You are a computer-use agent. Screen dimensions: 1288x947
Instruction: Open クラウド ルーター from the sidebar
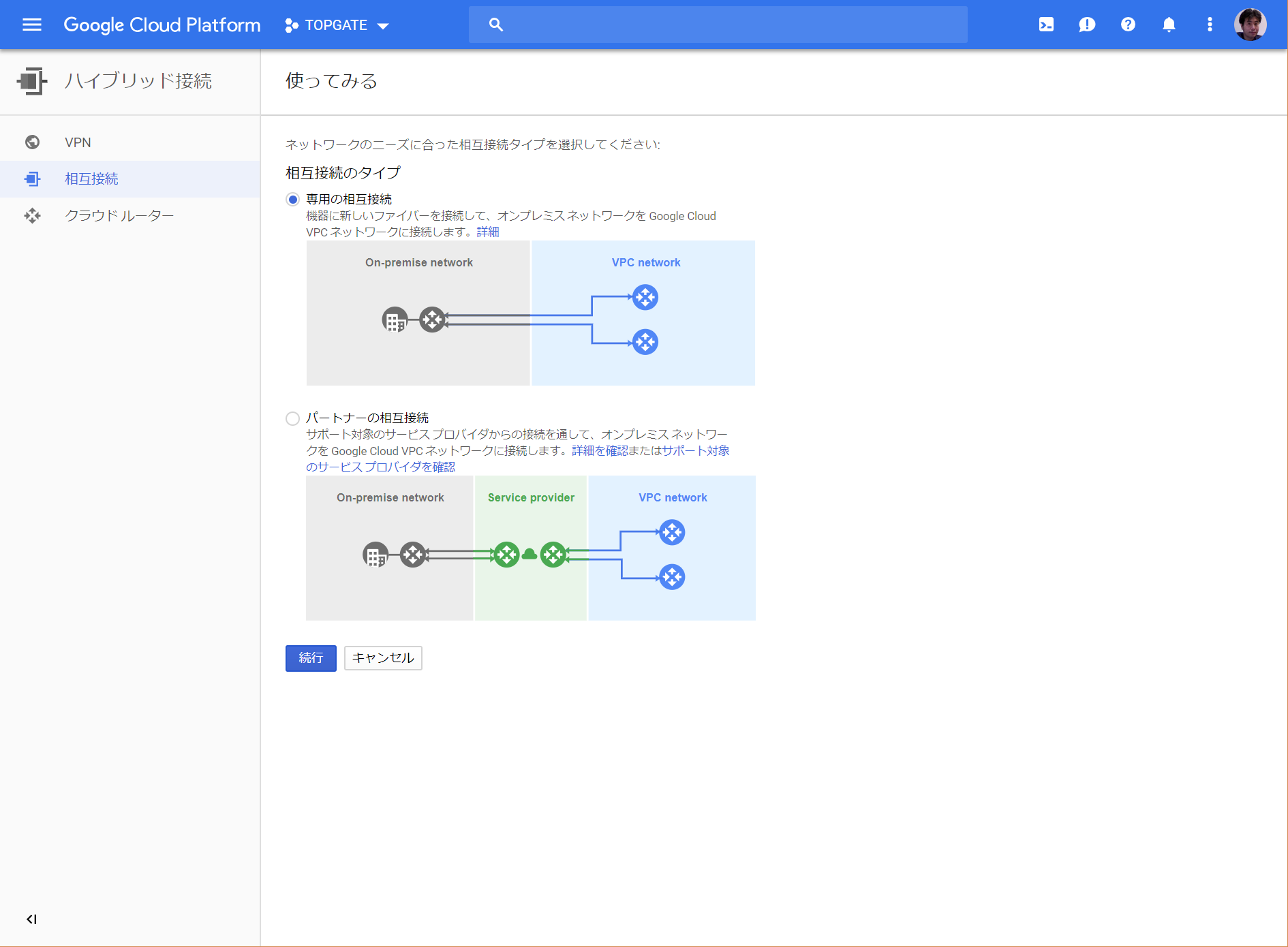click(120, 215)
